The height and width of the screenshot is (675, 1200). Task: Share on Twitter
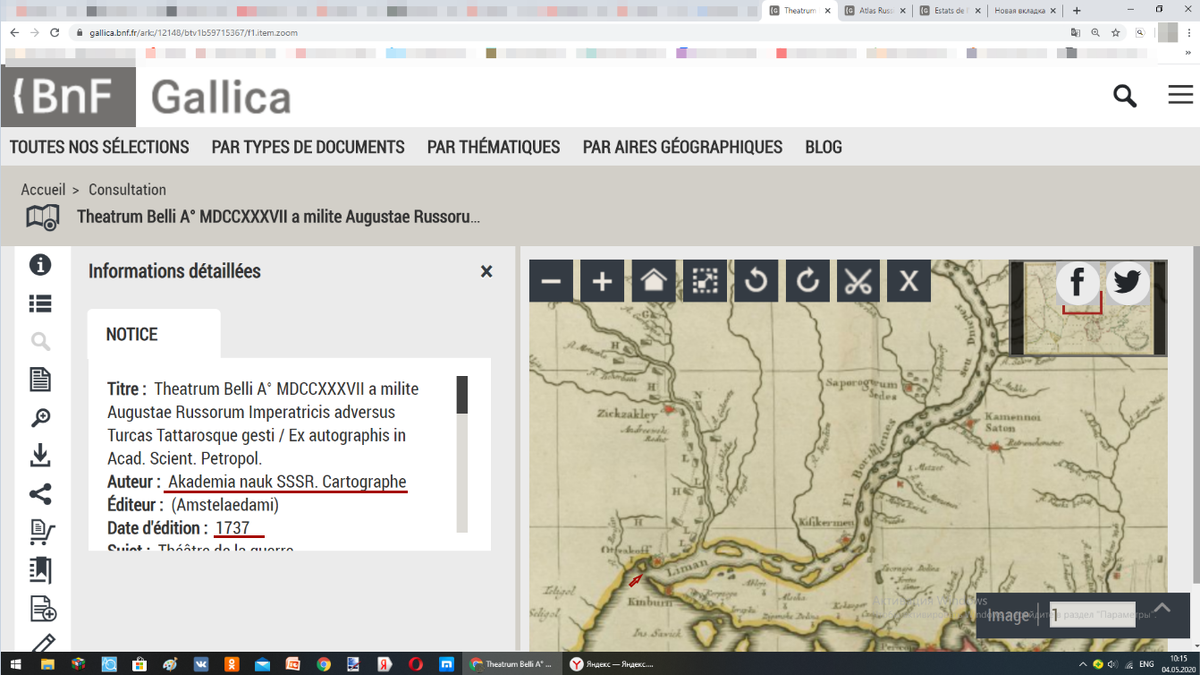point(1127,282)
